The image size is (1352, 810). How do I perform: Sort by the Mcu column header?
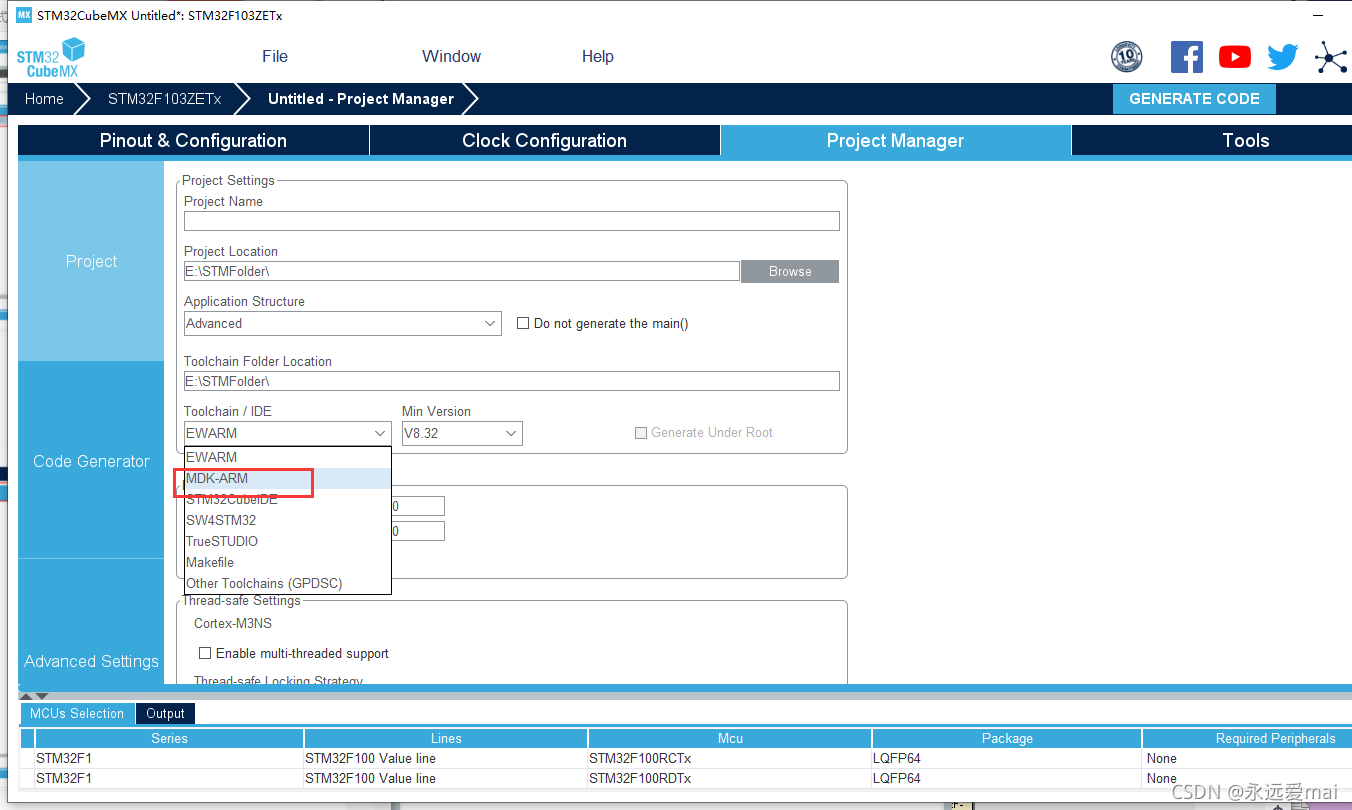tap(730, 738)
